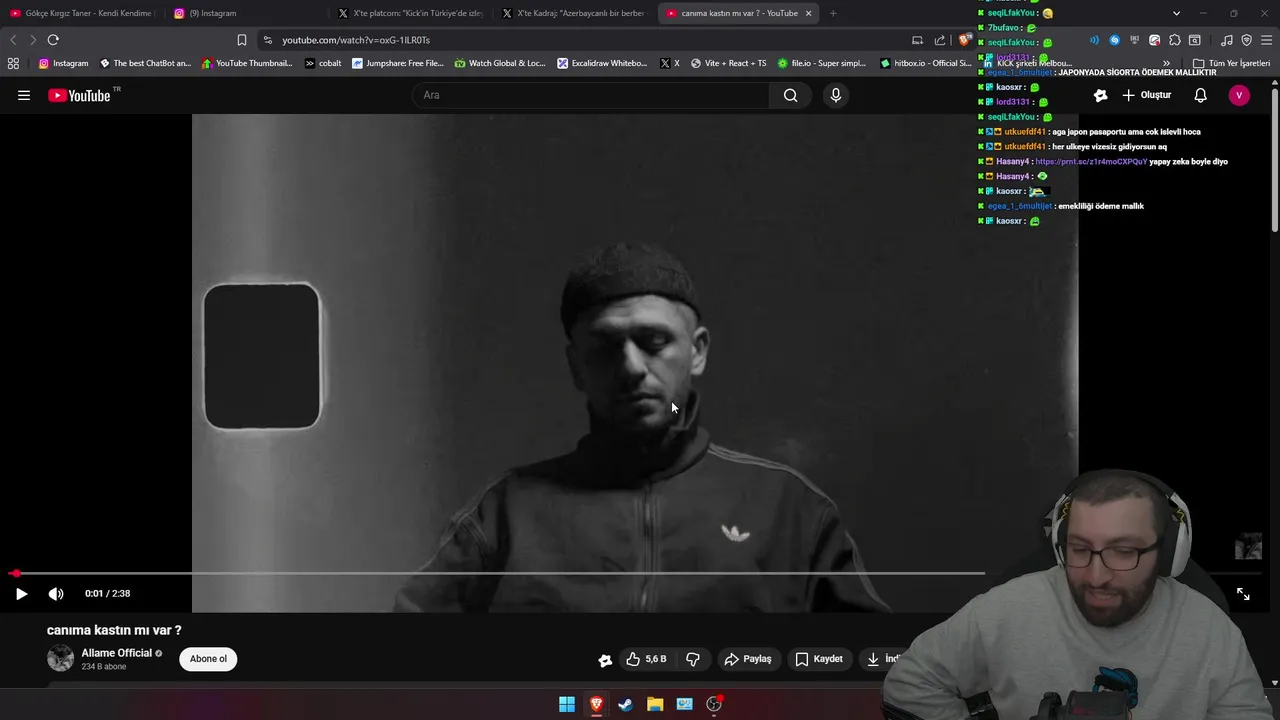Click the Paylaş share button
The height and width of the screenshot is (720, 1280).
(748, 659)
